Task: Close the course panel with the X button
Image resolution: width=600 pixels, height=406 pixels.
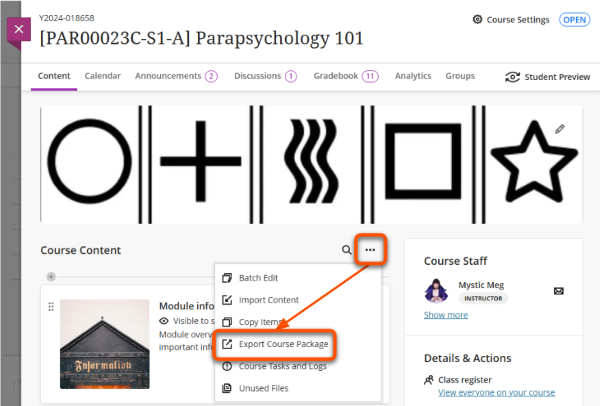Action: (x=19, y=29)
